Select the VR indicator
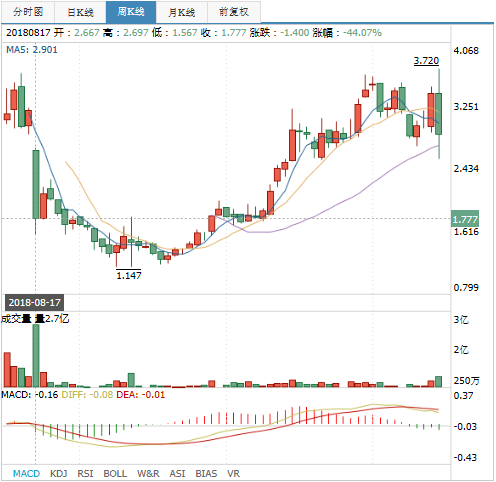The image size is (496, 482). (233, 473)
